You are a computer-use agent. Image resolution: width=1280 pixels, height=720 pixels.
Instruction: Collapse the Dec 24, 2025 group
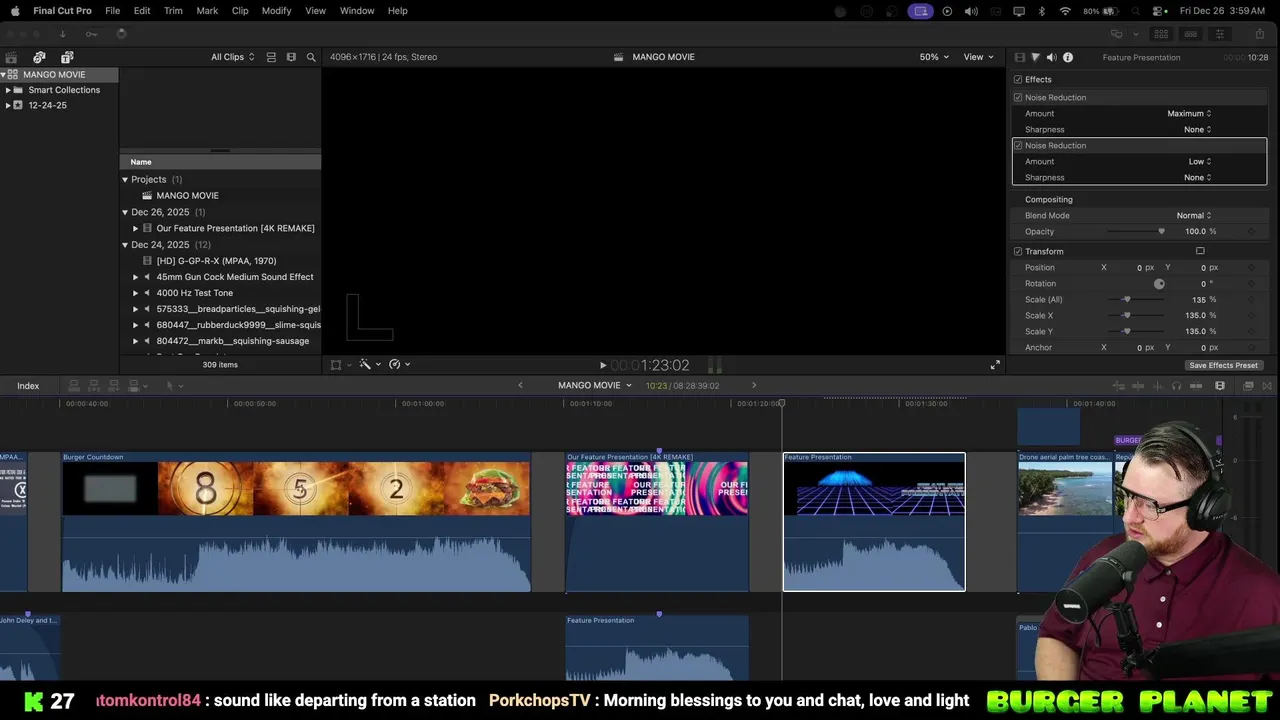[x=125, y=245]
